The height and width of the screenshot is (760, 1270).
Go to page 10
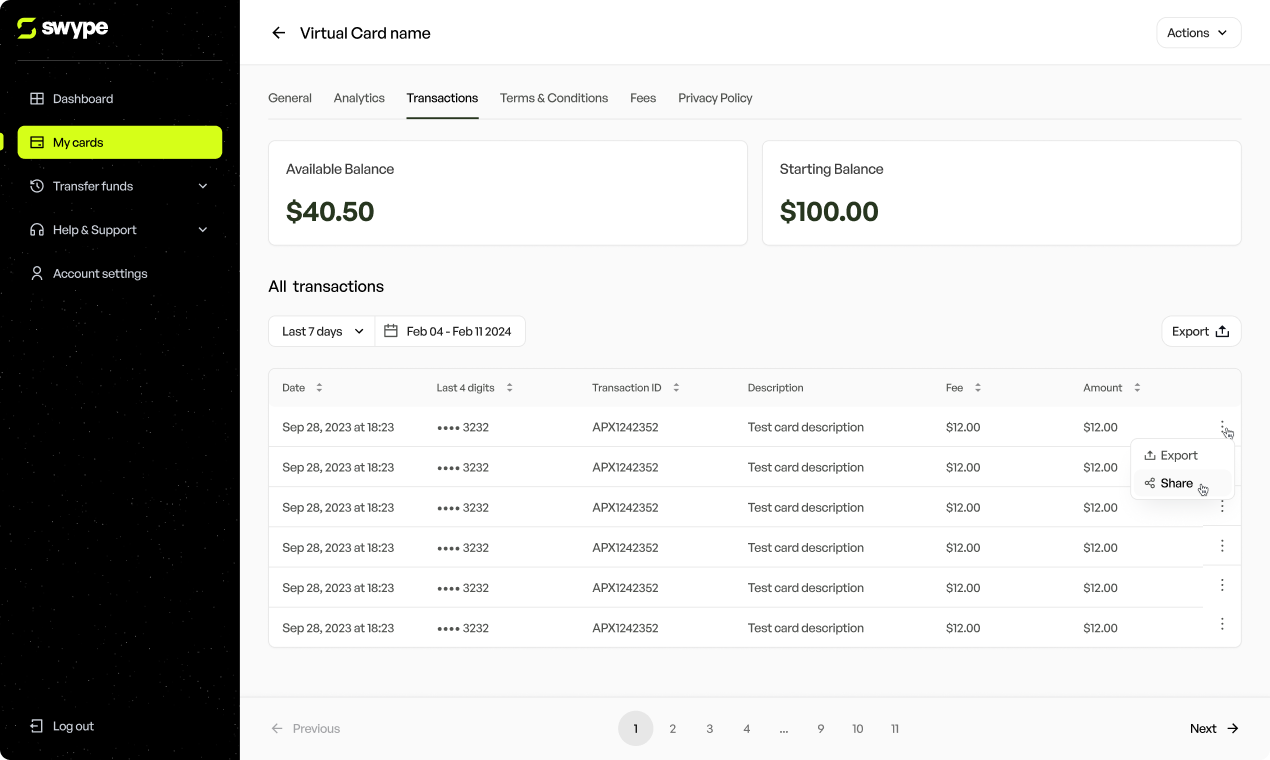(x=857, y=729)
